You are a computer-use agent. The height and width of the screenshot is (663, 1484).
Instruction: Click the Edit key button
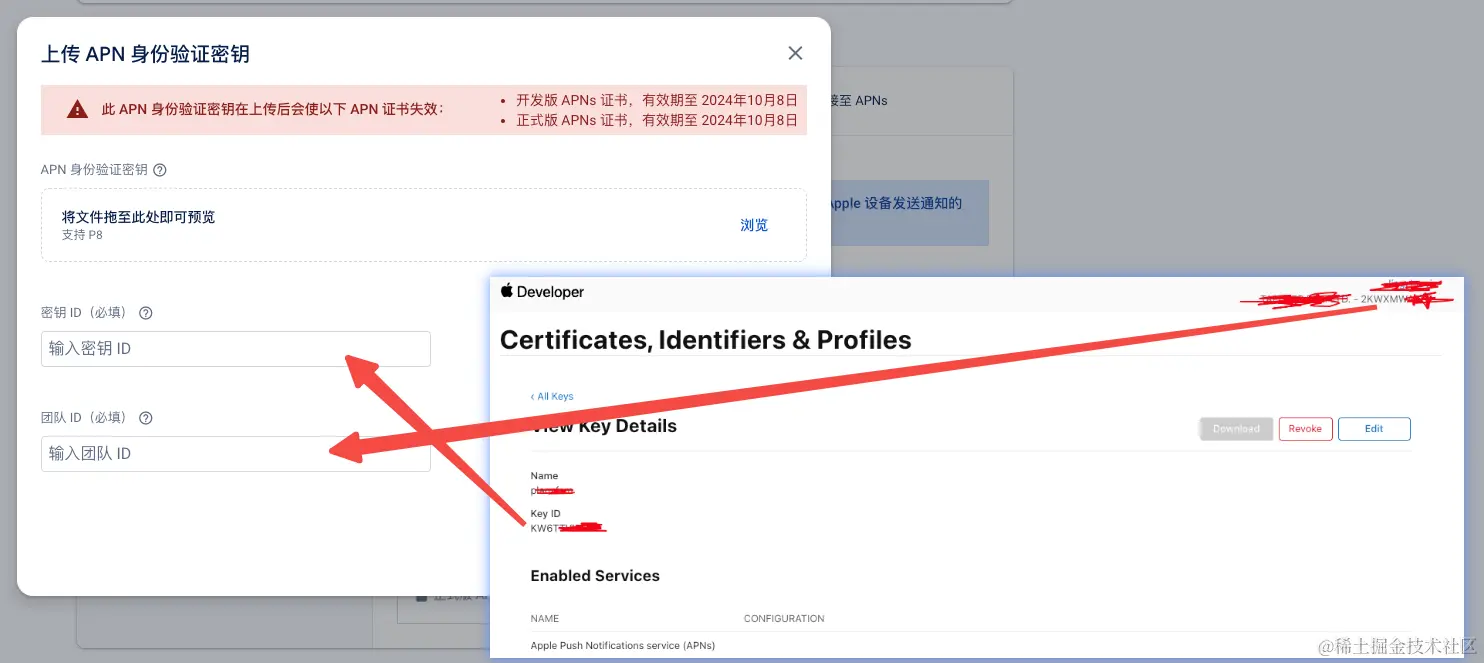pos(1374,429)
